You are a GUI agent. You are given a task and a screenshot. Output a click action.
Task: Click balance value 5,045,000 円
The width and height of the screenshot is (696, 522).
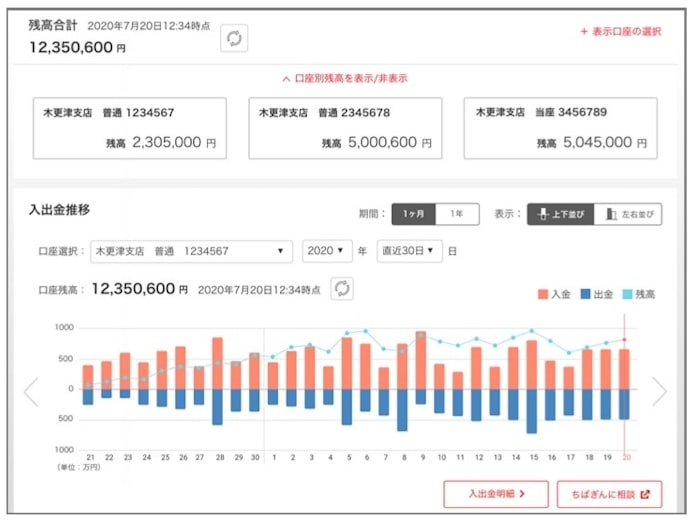tap(605, 142)
